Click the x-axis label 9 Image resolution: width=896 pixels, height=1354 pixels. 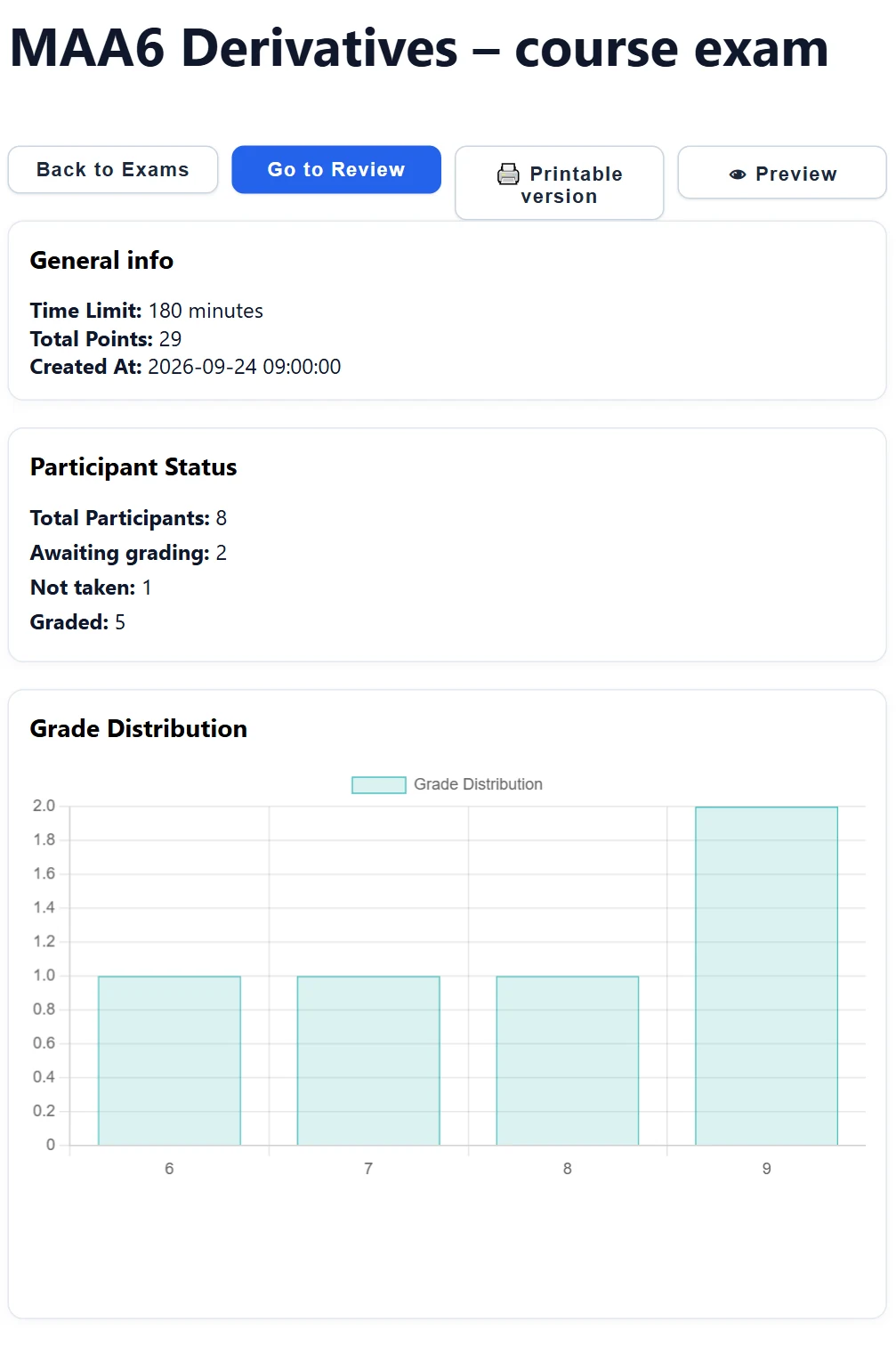pyautogui.click(x=767, y=1168)
